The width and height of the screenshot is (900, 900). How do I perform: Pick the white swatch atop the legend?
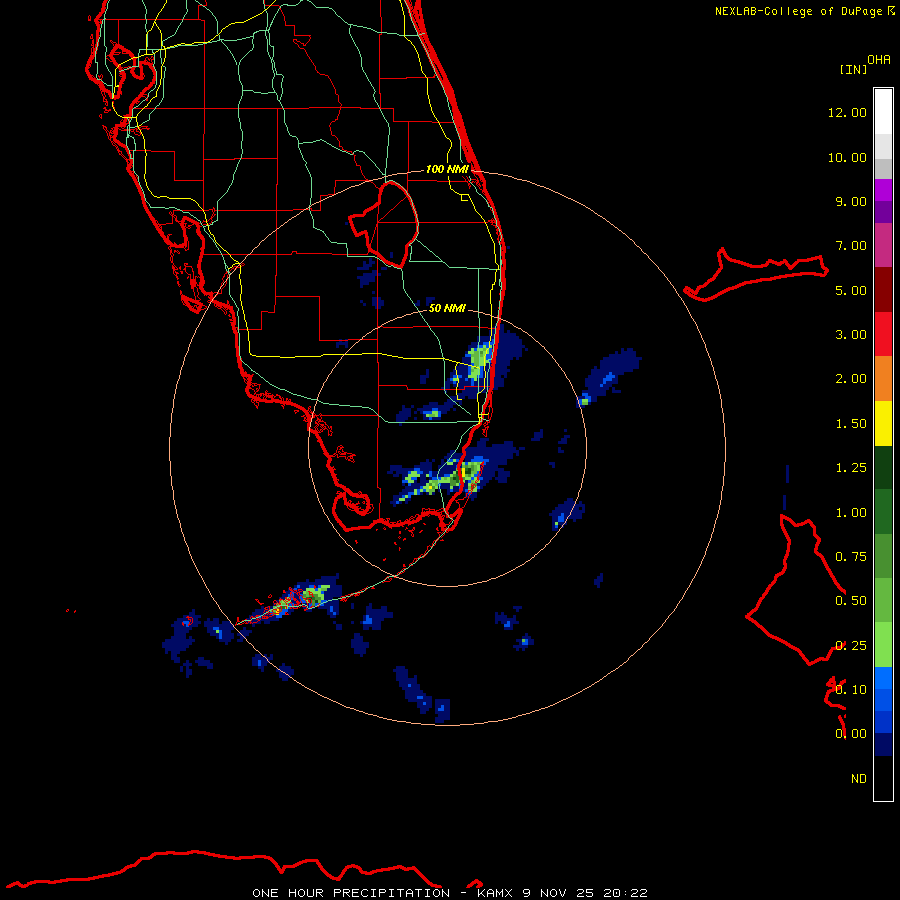click(883, 111)
